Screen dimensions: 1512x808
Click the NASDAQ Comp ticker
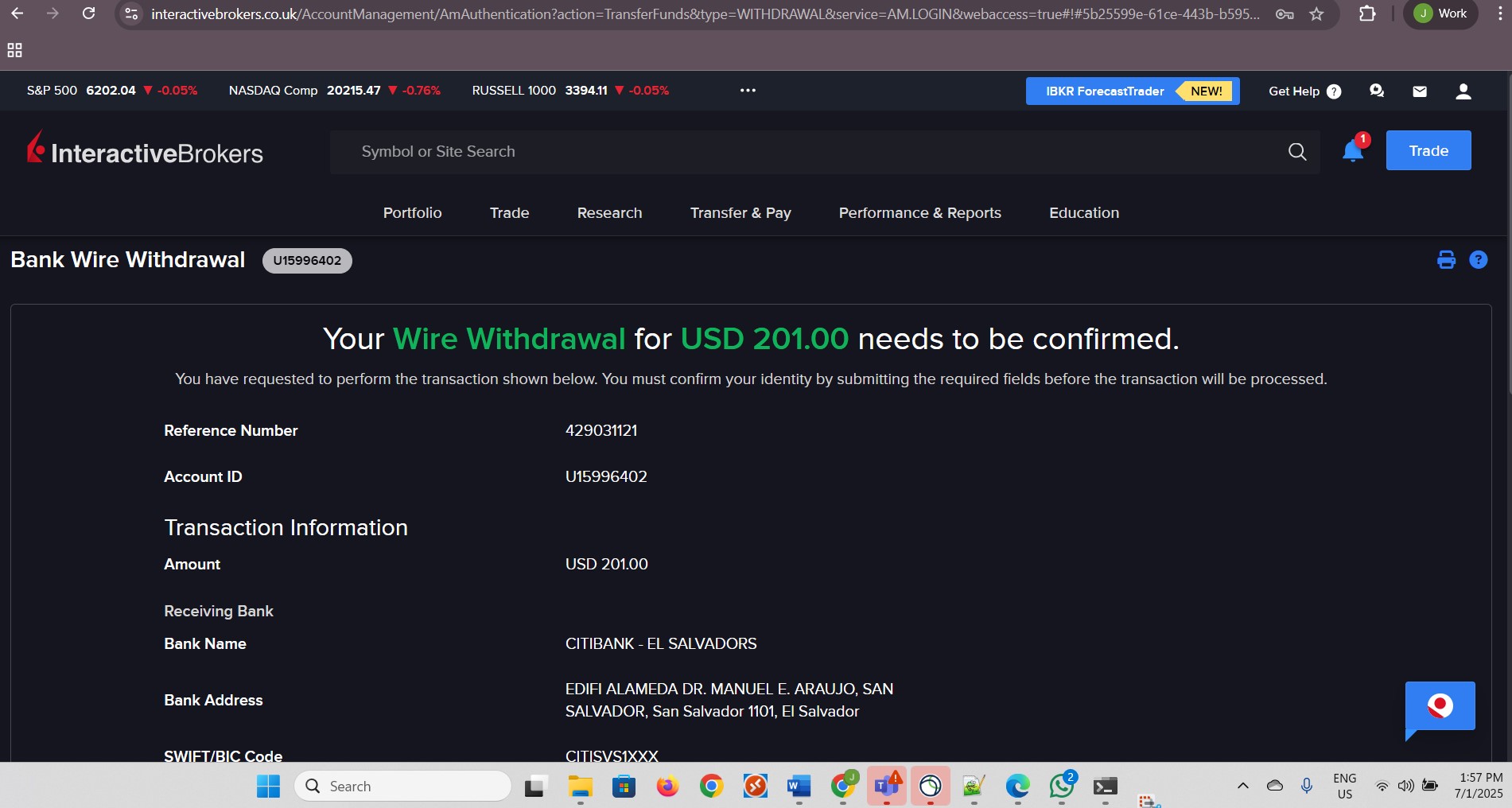[x=334, y=91]
